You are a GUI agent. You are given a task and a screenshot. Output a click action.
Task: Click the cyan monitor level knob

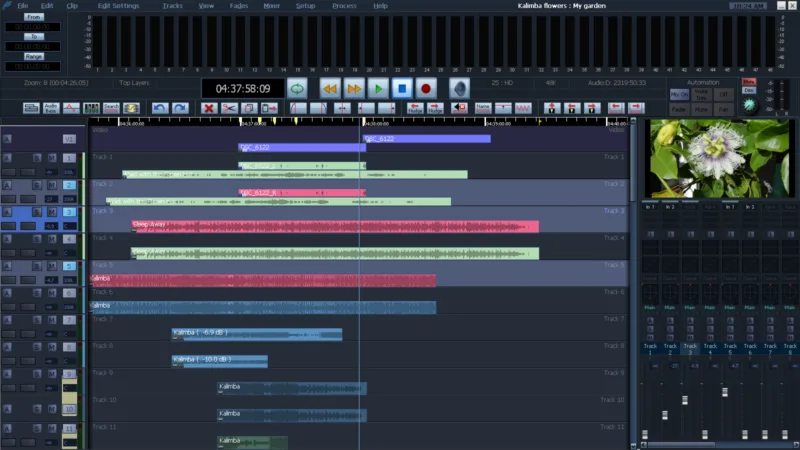[x=749, y=105]
